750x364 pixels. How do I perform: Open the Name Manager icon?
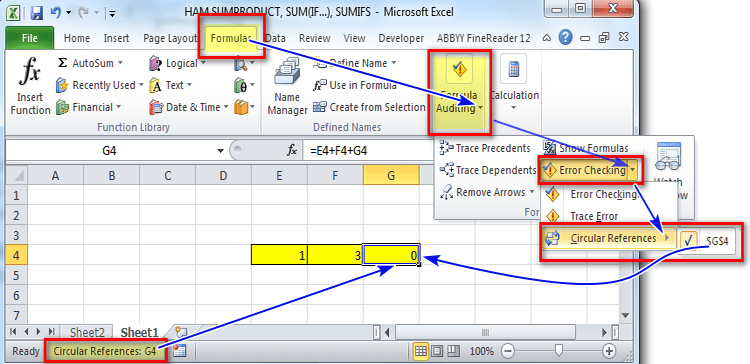click(287, 73)
